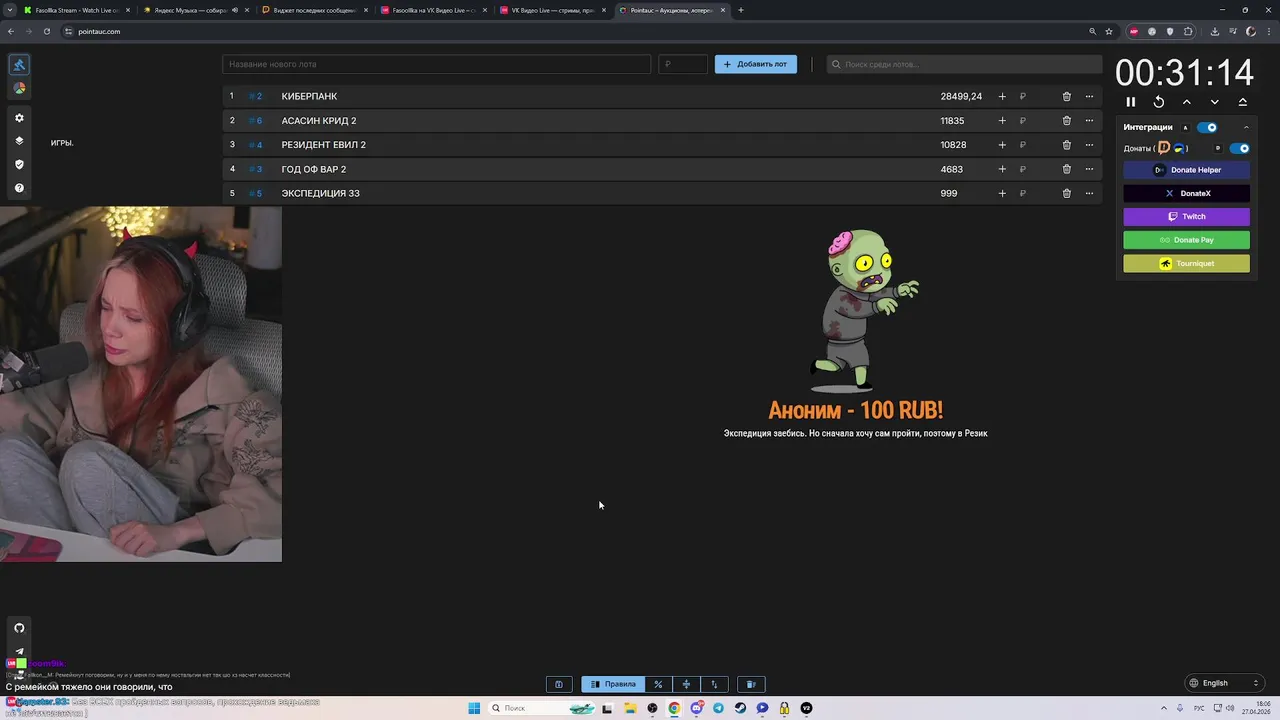The width and height of the screenshot is (1280, 720).
Task: Toggle the Правила panel button
Action: coord(613,684)
